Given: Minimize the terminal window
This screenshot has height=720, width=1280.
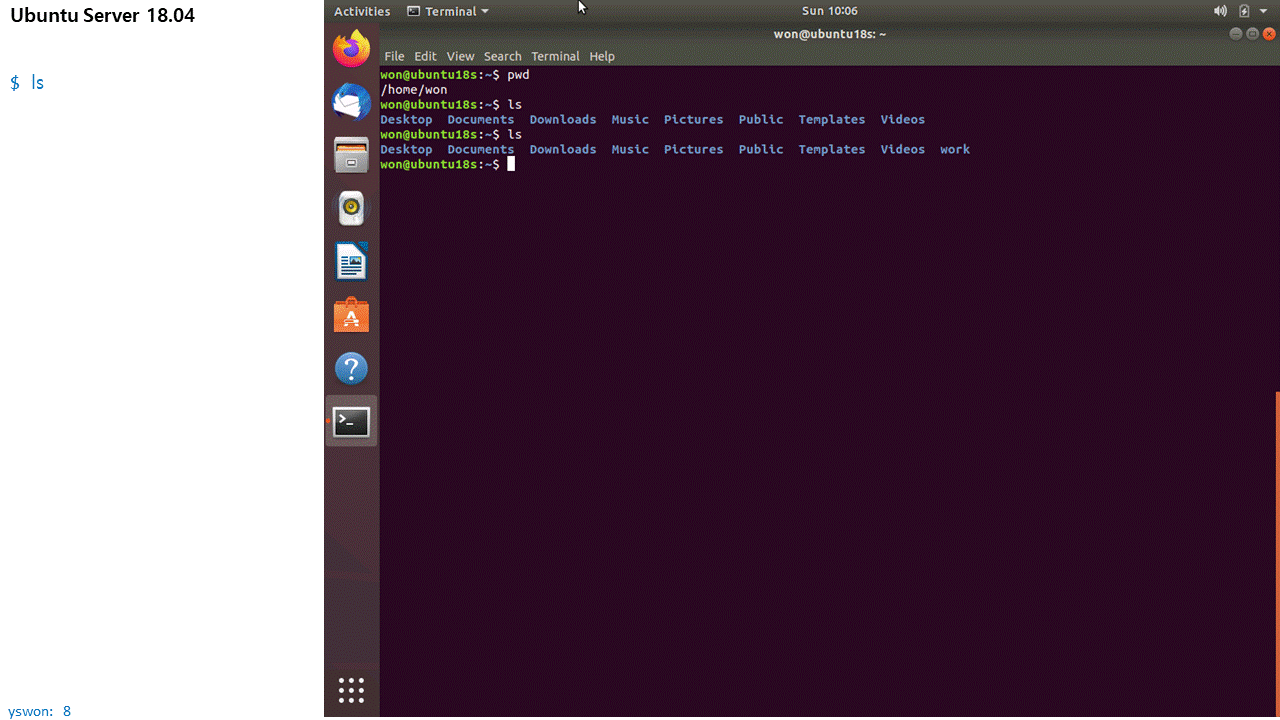Looking at the screenshot, I should [1236, 34].
